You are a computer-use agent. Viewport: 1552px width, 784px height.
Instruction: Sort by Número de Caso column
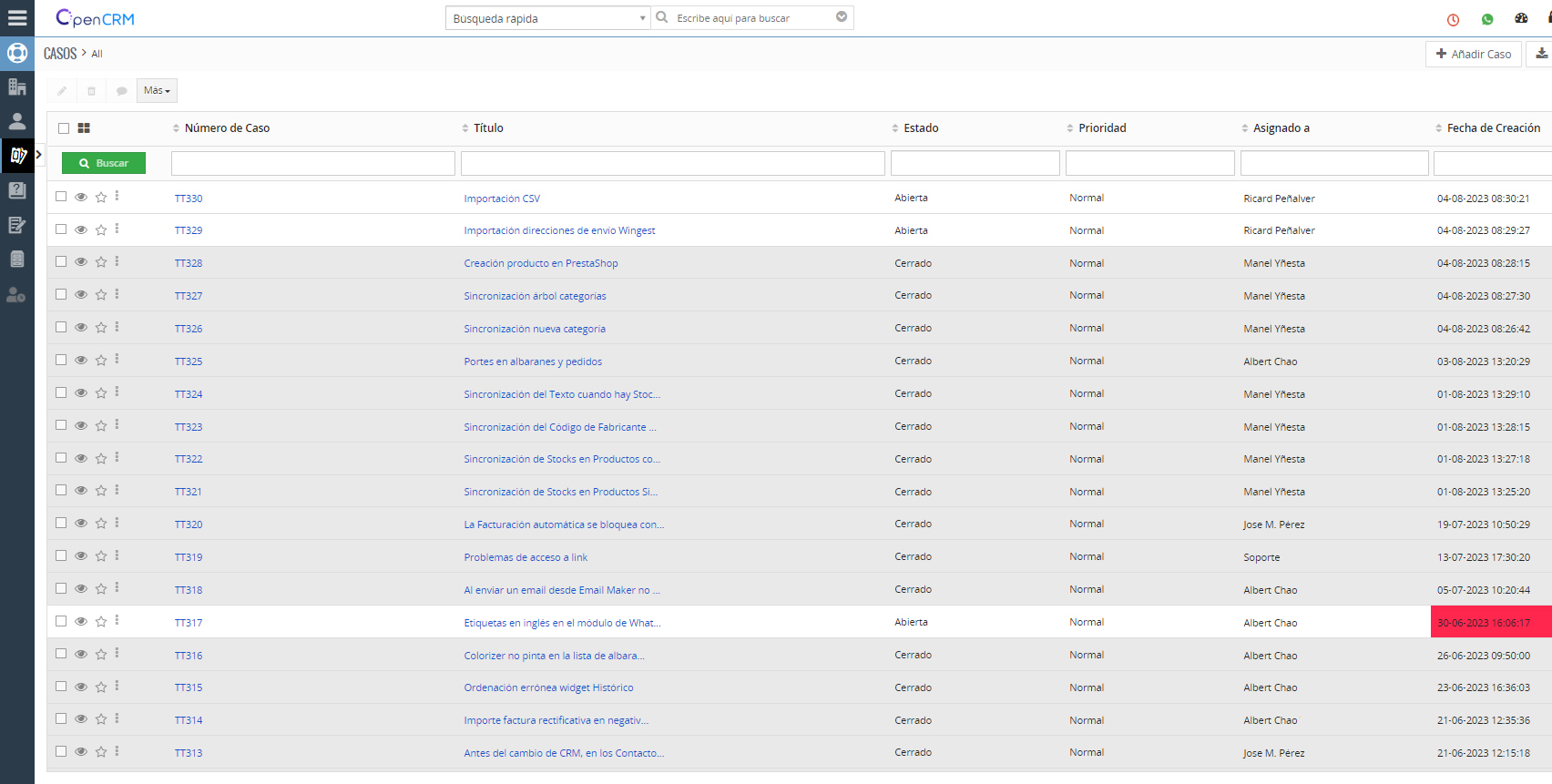[x=227, y=128]
